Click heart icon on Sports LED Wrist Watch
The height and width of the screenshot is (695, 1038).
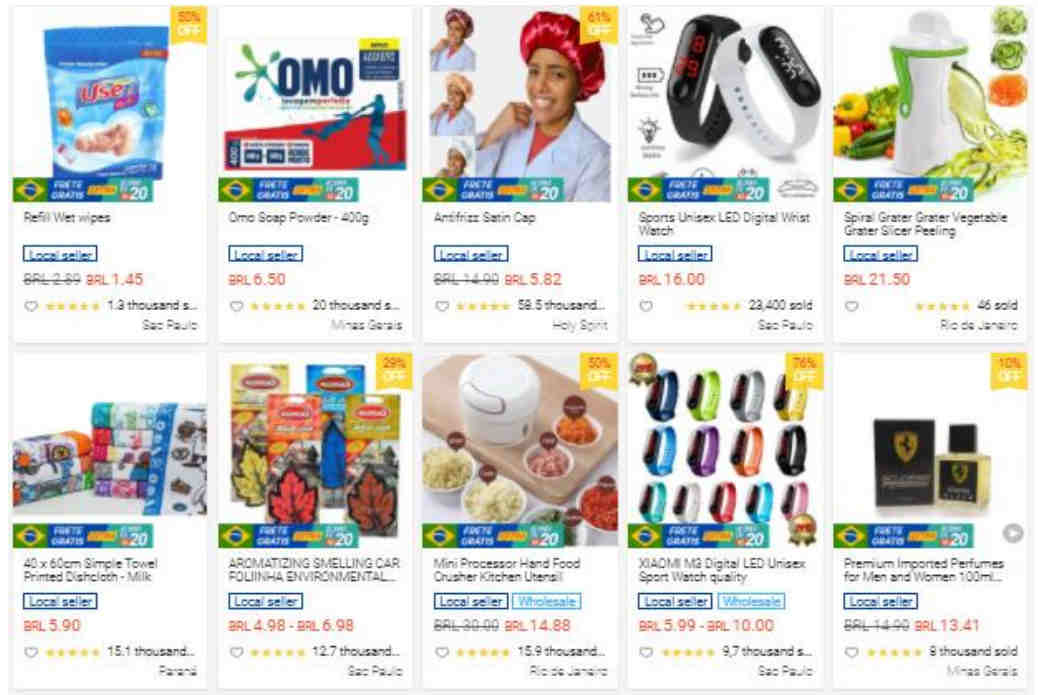[646, 306]
